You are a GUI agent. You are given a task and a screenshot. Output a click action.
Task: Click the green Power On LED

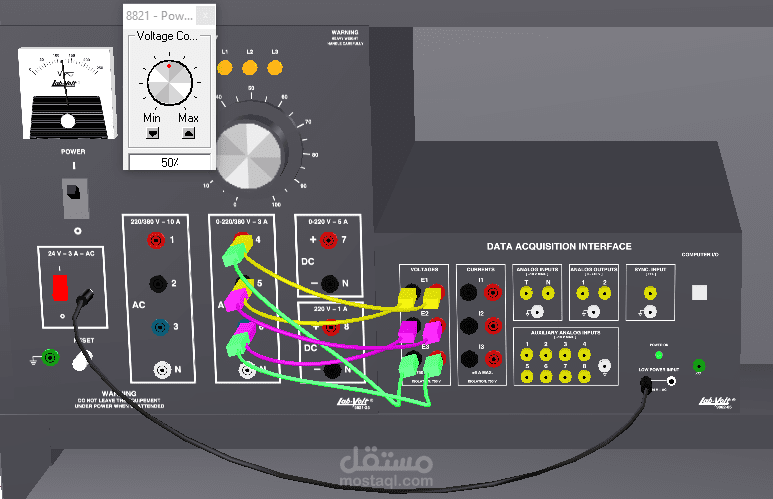click(659, 355)
